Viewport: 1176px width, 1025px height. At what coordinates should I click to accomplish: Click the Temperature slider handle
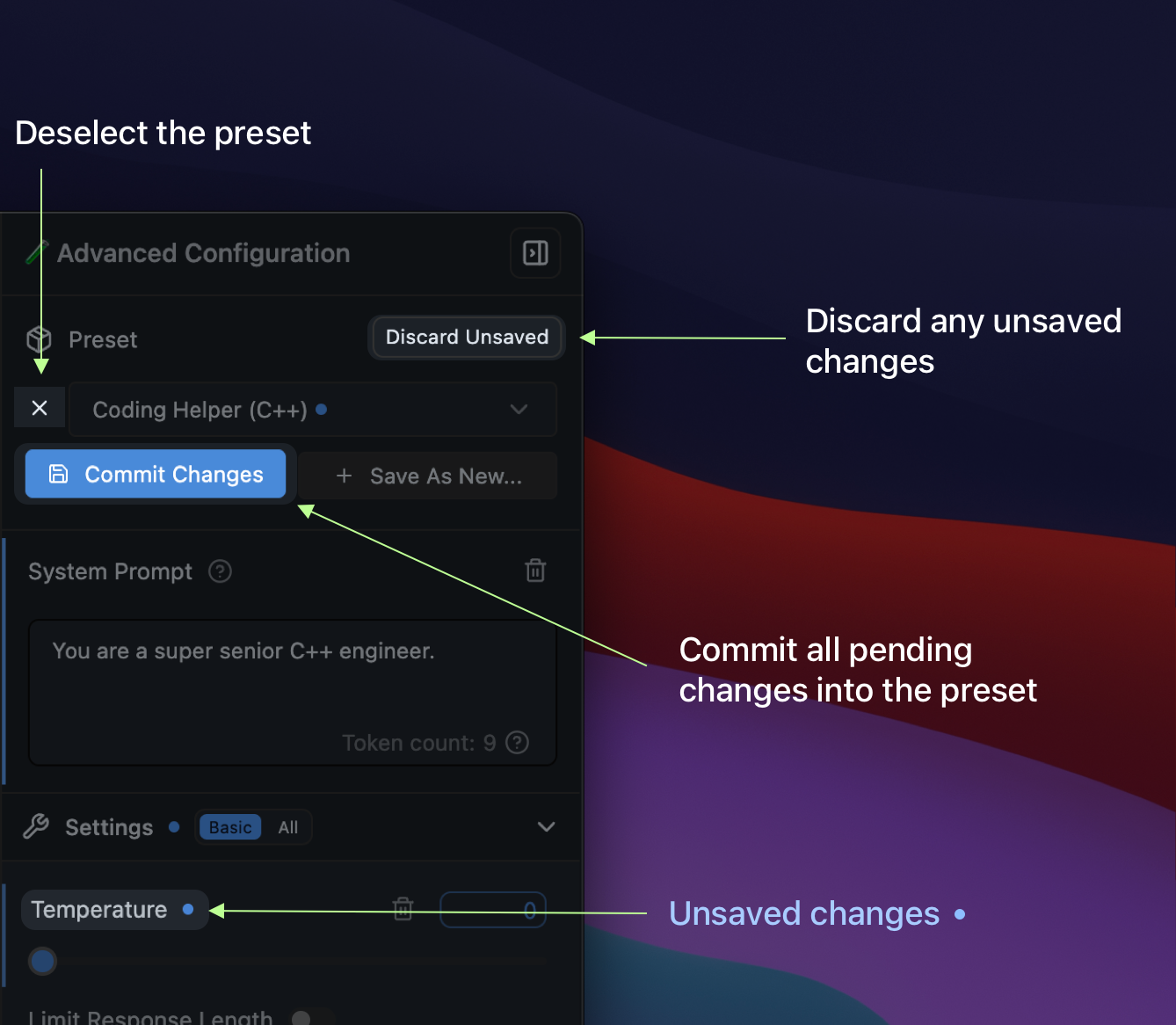pos(42,961)
